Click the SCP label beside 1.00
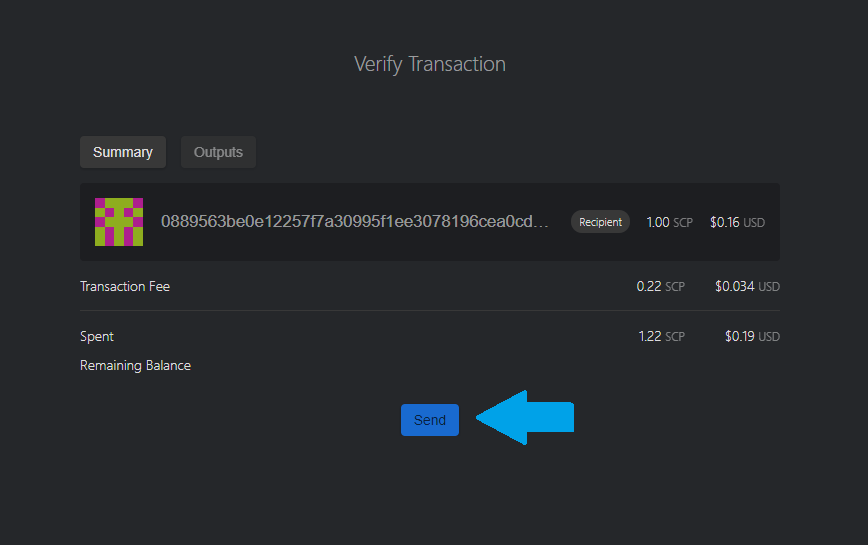This screenshot has height=545, width=868. pos(683,223)
